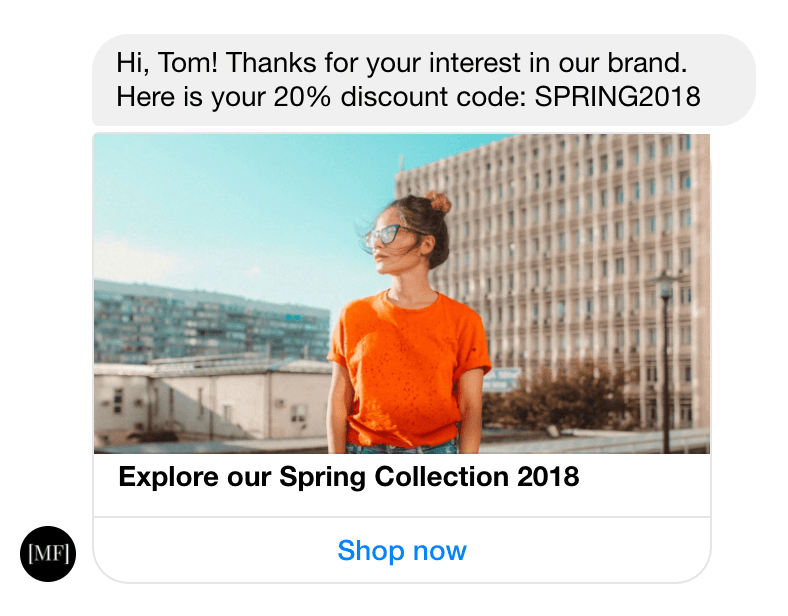Click the word "brand." in message bubble

647,63
